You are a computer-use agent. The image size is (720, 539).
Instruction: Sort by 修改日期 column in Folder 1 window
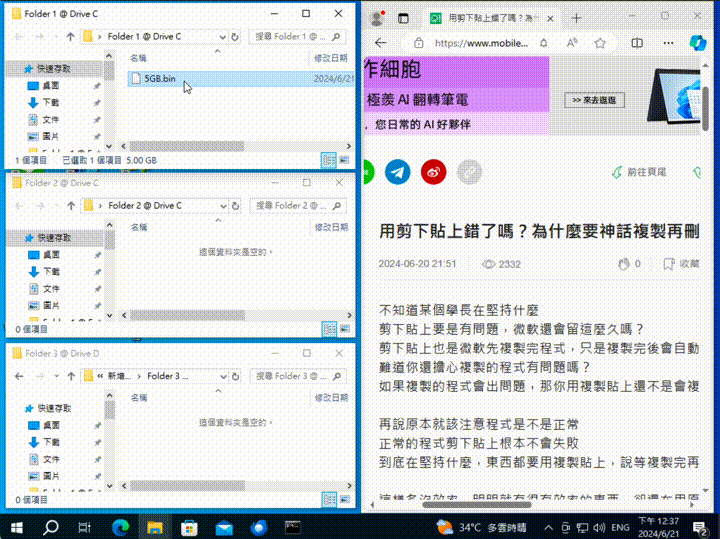pyautogui.click(x=330, y=58)
